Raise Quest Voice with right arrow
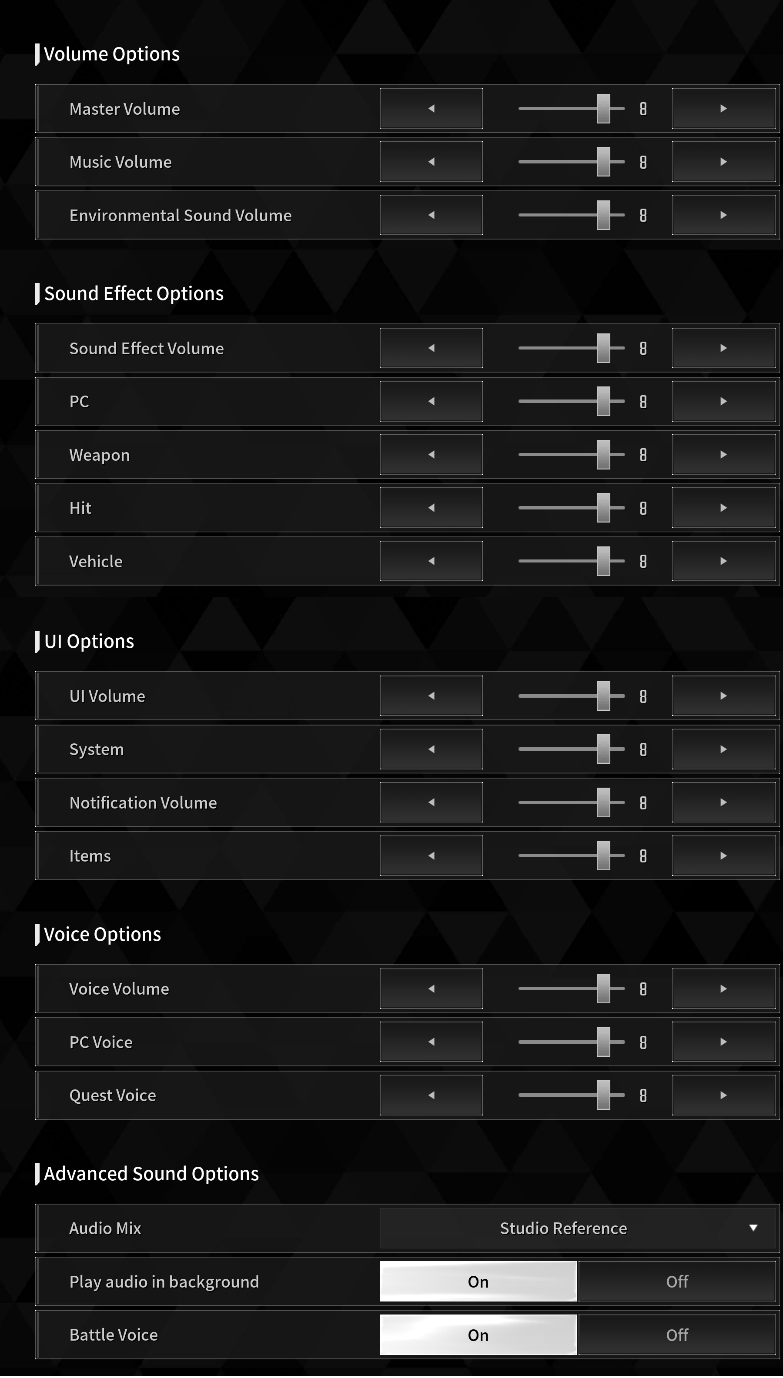This screenshot has height=1378, width=783. pyautogui.click(x=724, y=1095)
